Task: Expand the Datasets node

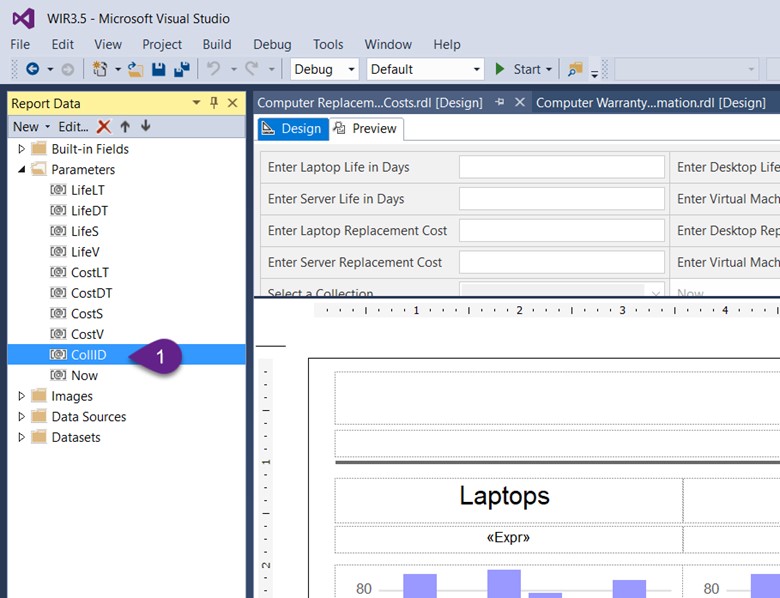Action: [21, 437]
